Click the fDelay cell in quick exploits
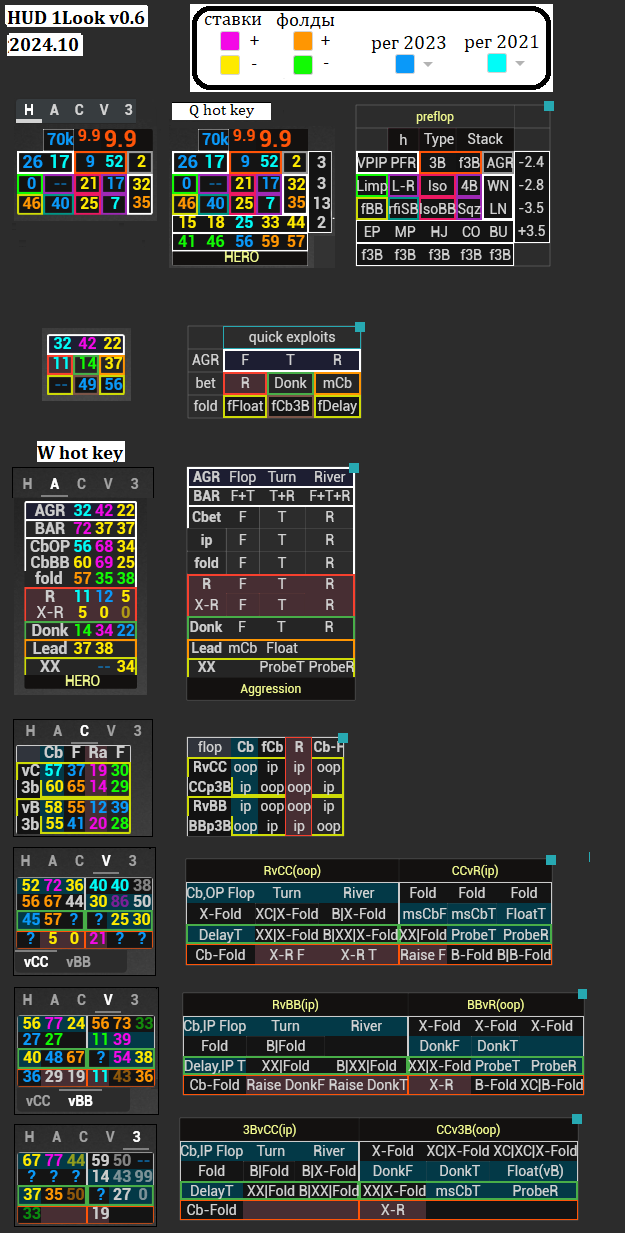Screen dimensions: 625x1233 click(336, 406)
